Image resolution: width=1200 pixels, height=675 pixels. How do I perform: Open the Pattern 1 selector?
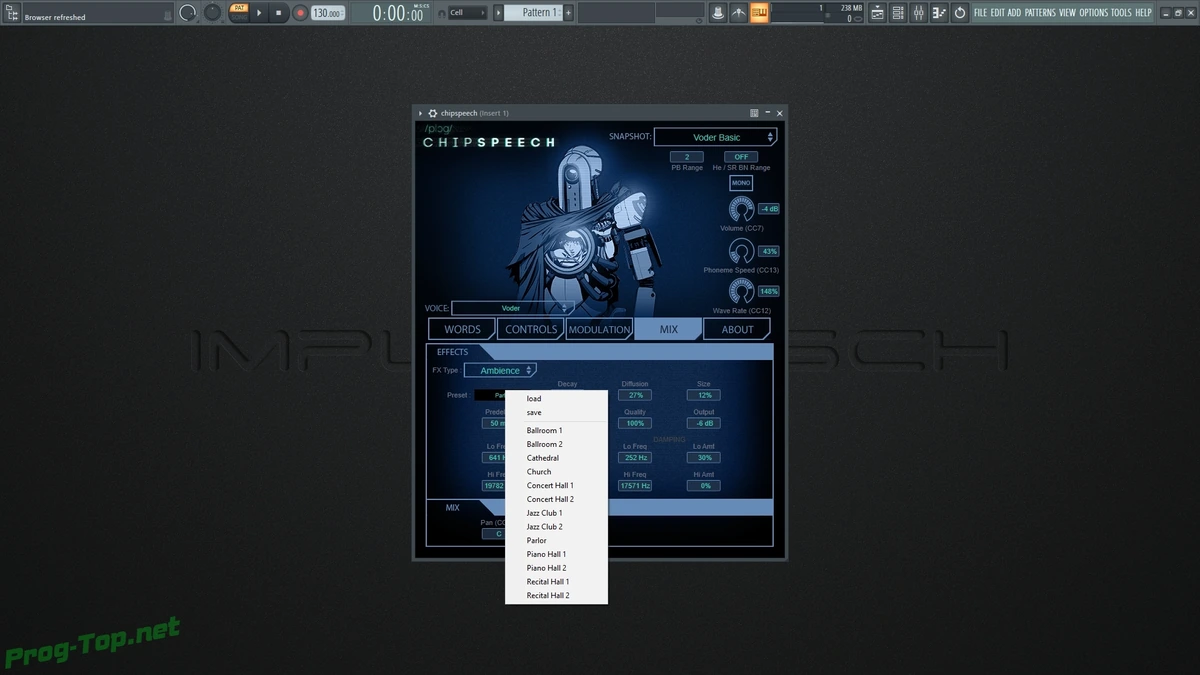click(x=533, y=13)
